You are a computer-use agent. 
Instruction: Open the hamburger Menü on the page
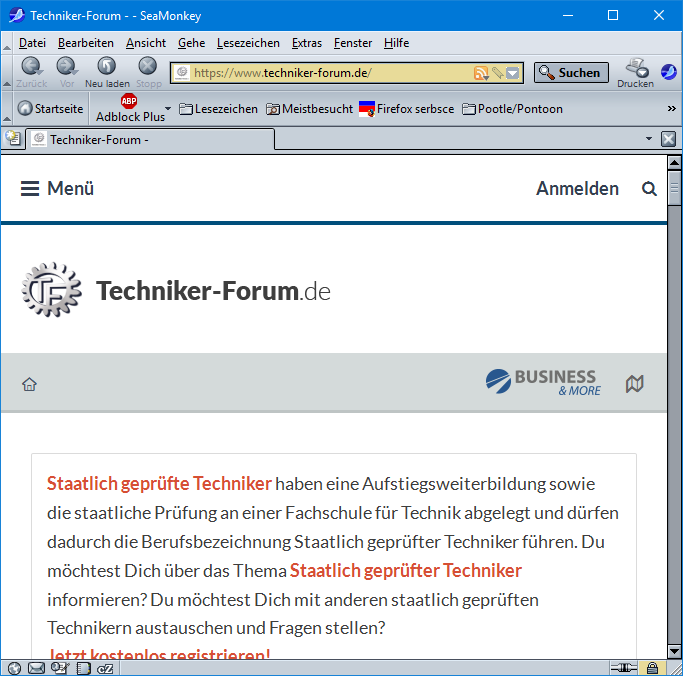click(x=57, y=189)
